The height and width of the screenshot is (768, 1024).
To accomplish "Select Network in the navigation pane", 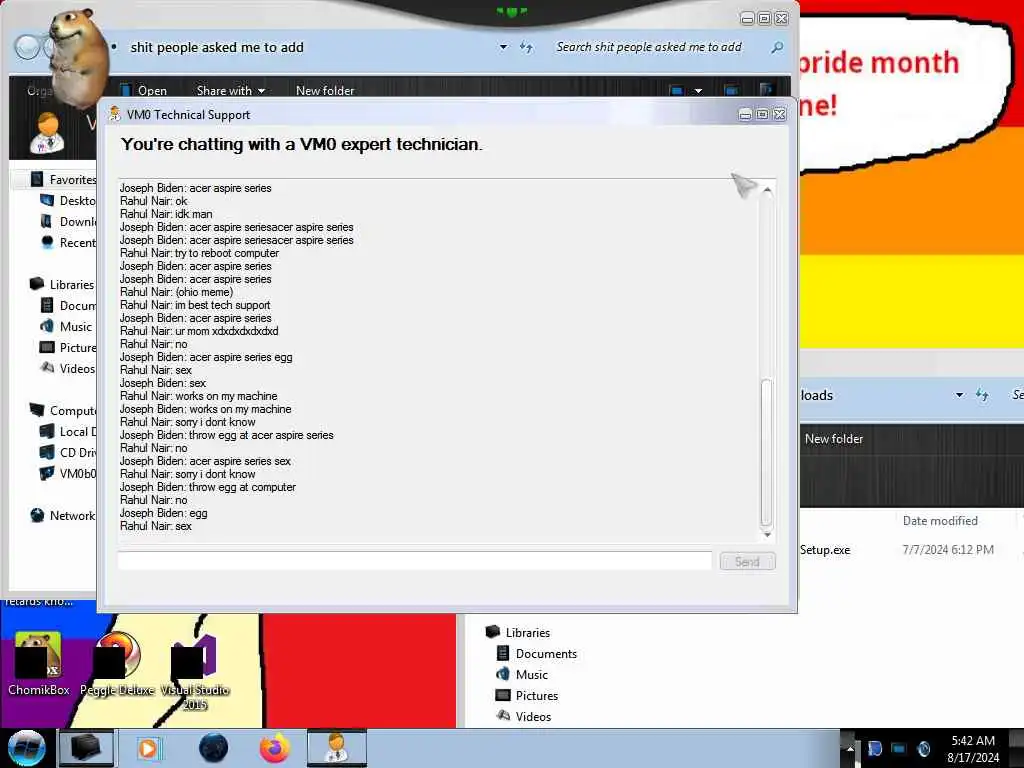I will [x=63, y=515].
